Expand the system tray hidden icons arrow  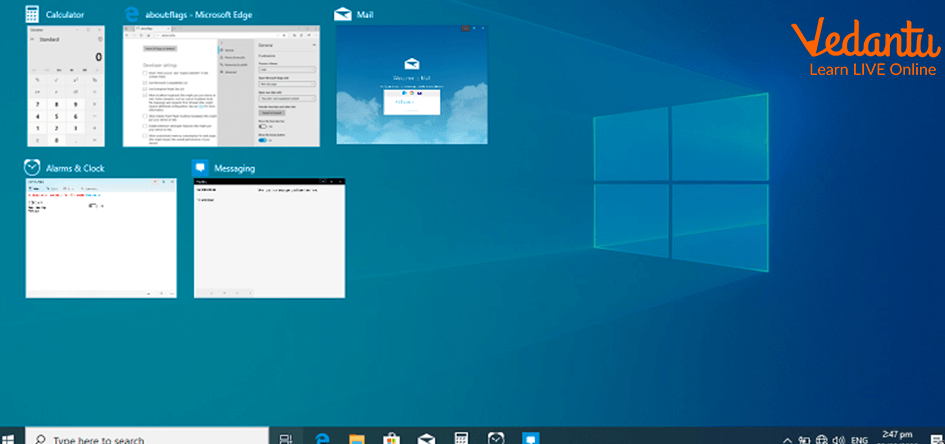[x=786, y=438]
